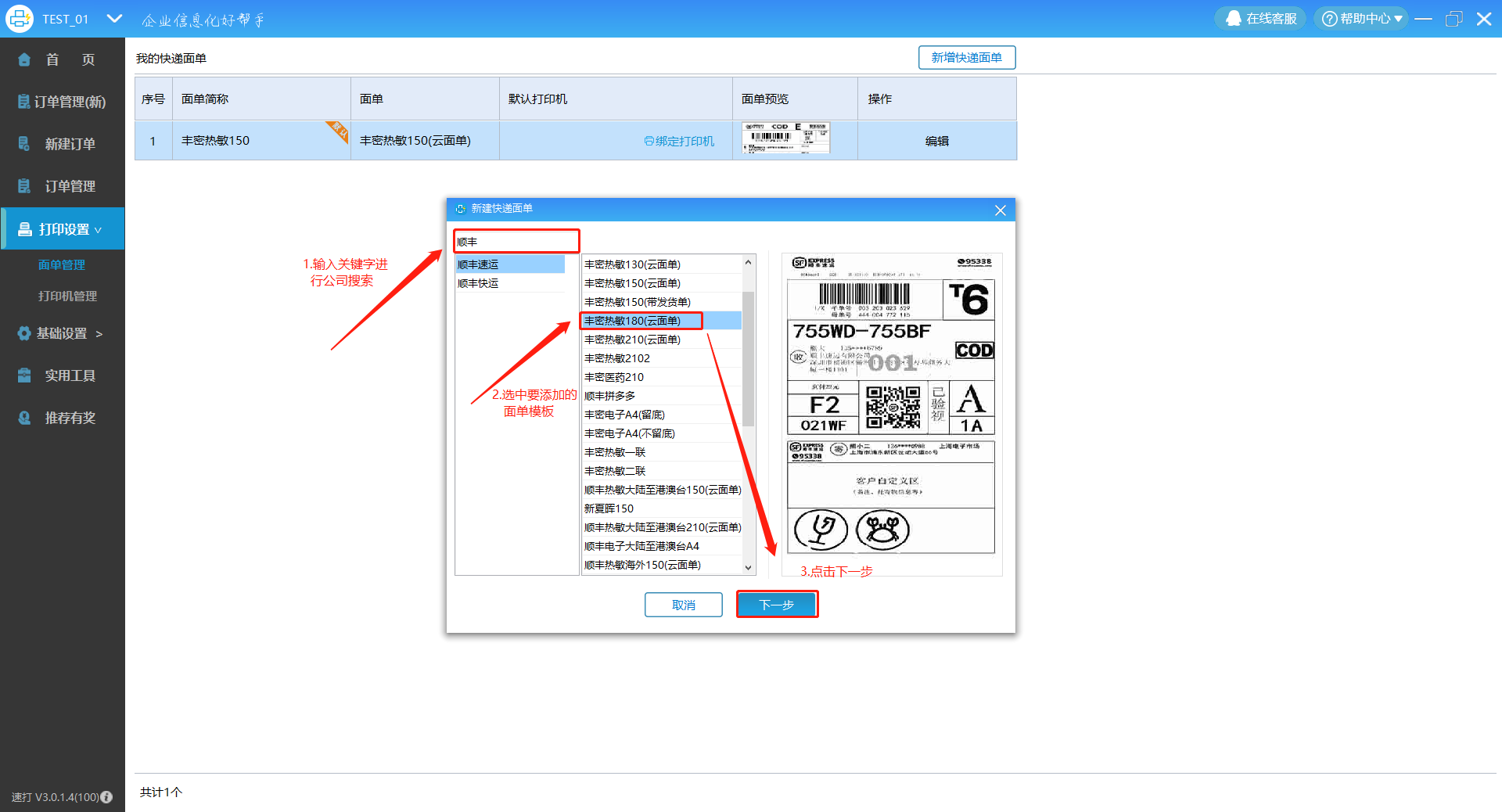Select 打印机管理 submenu item

(67, 296)
